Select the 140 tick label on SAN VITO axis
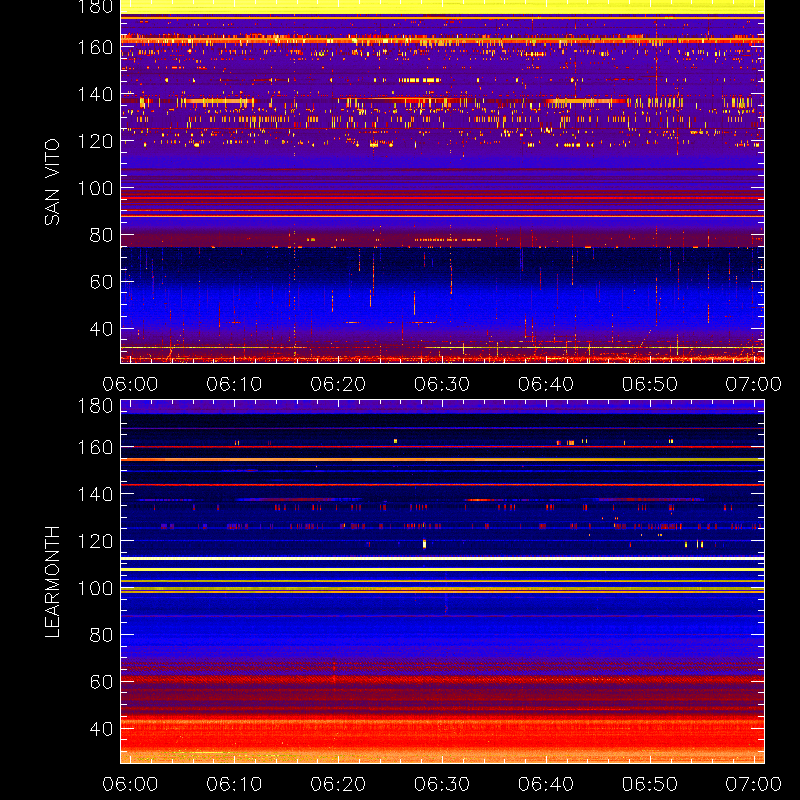Viewport: 800px width, 800px height. coord(95,94)
